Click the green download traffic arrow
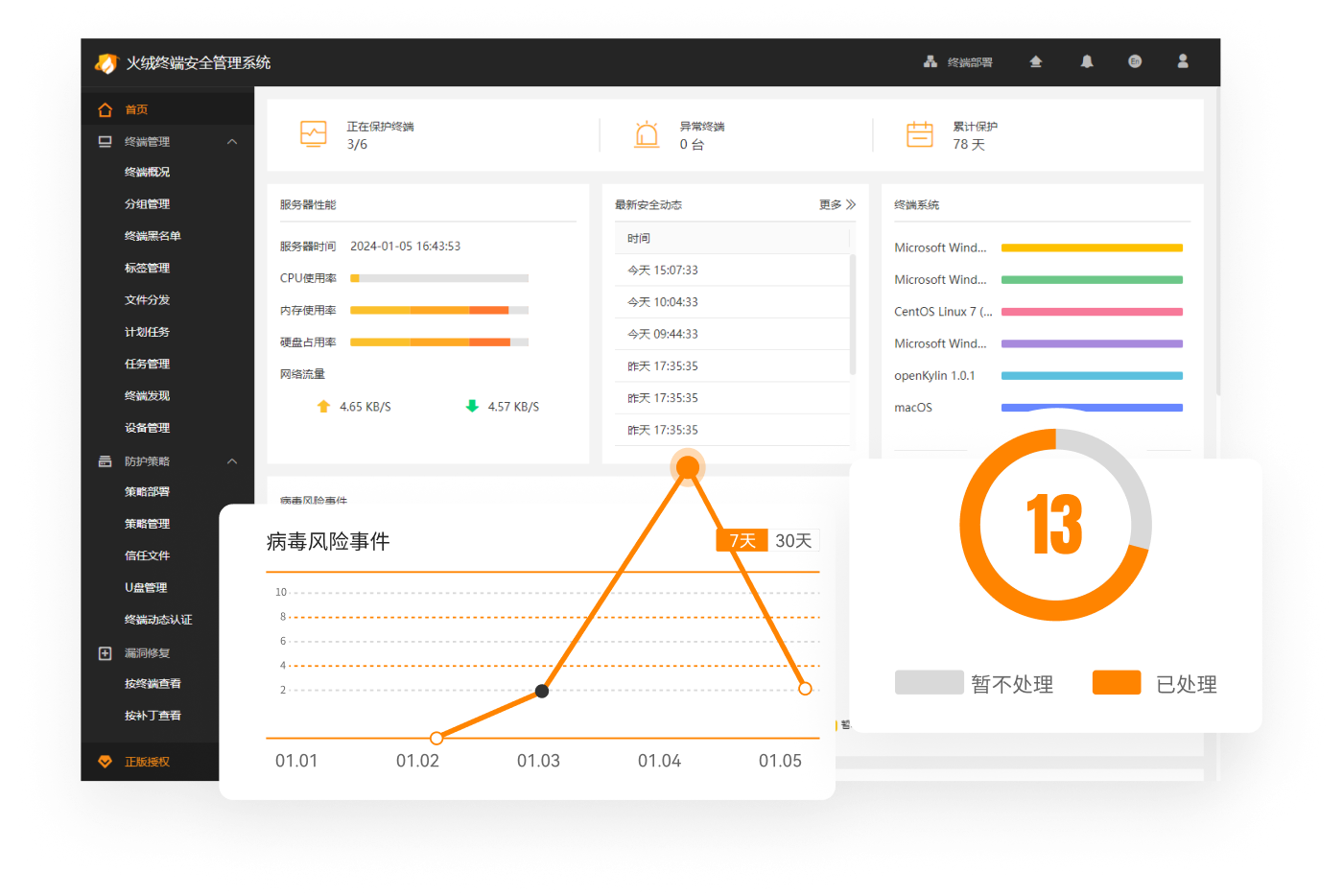 point(472,407)
